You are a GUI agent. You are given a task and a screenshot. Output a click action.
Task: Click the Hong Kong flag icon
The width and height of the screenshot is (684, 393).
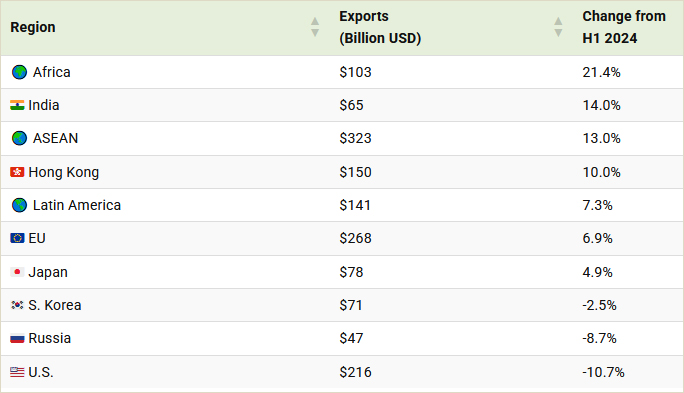[x=17, y=172]
